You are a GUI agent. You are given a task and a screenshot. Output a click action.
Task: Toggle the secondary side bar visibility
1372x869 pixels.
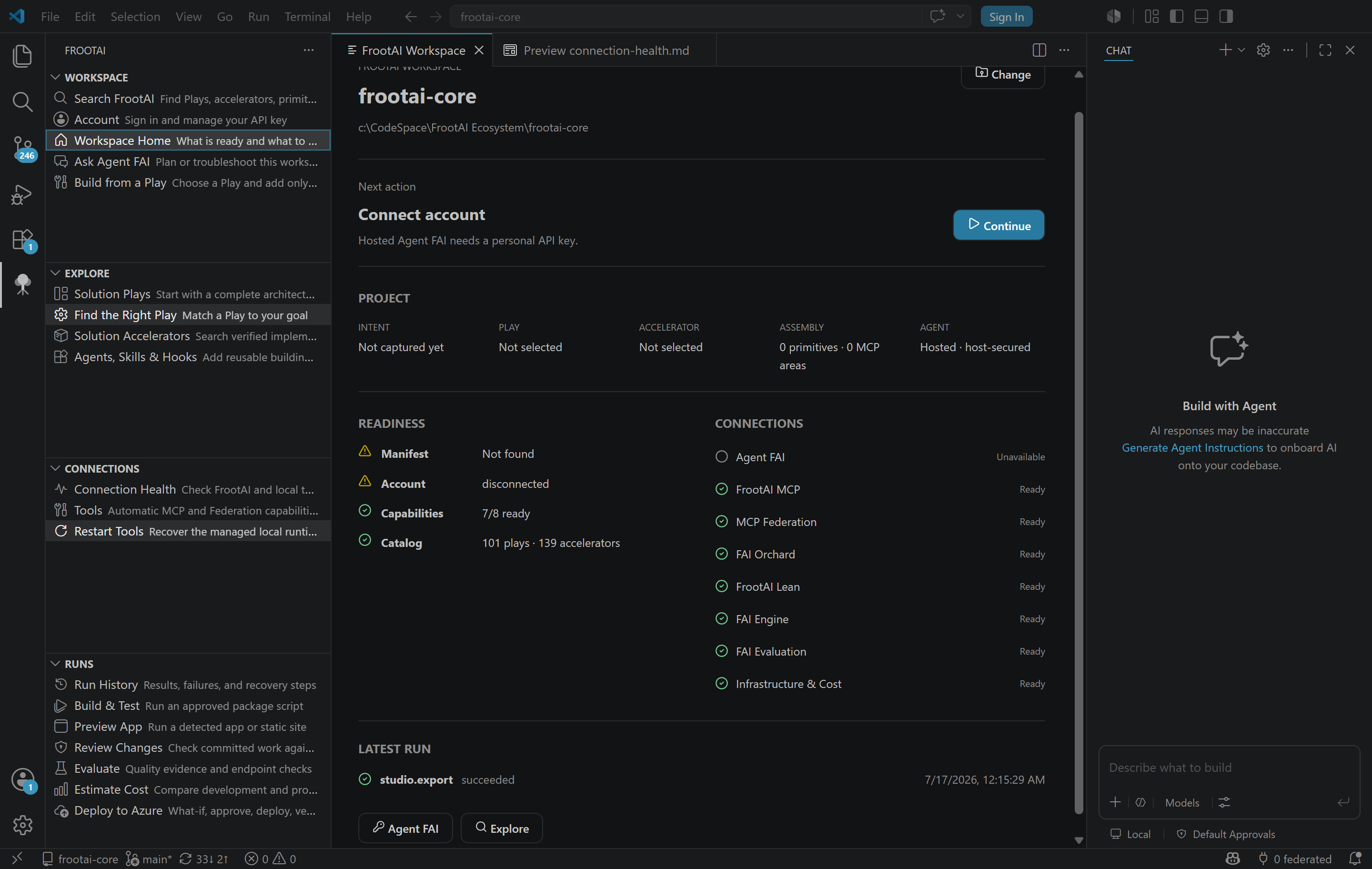coord(1226,17)
